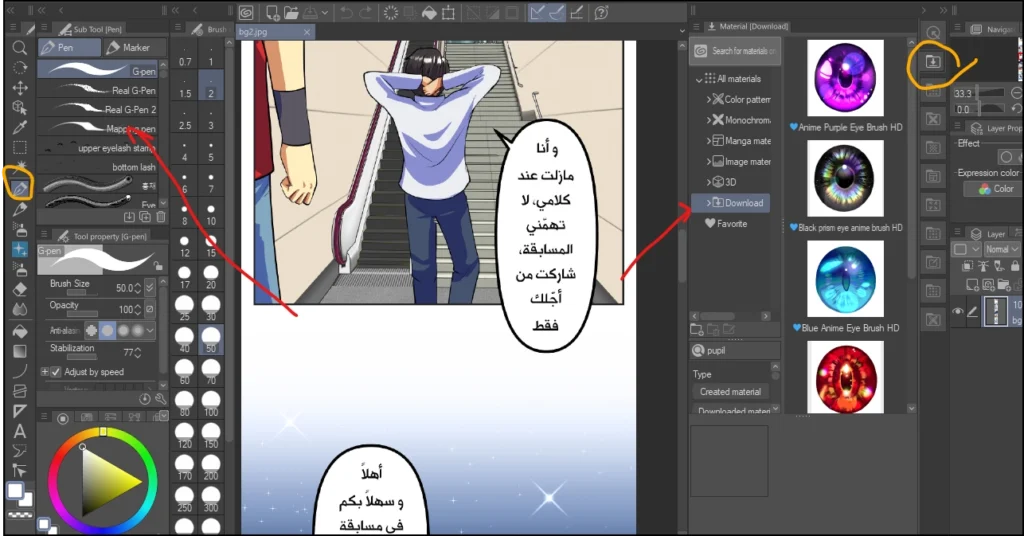
Task: Select the Figure line tool
Action: (x=20, y=371)
